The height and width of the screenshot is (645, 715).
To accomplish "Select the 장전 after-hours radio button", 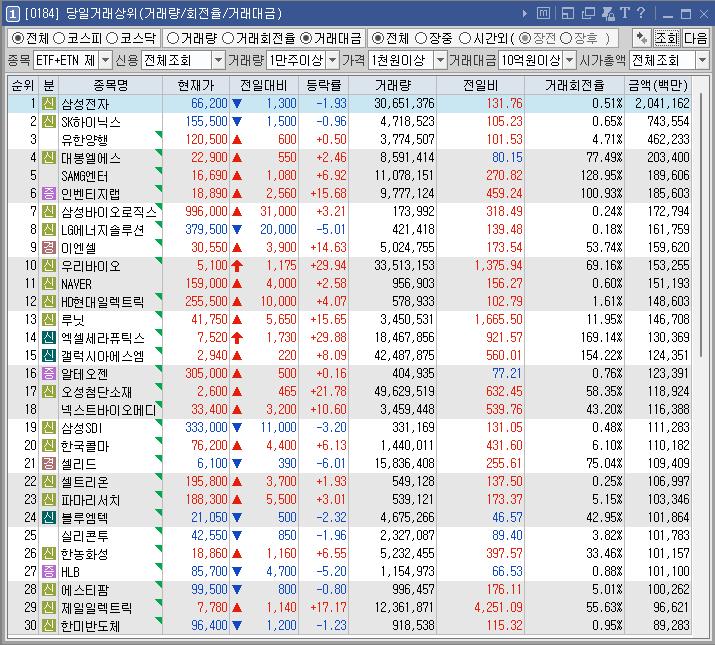I will [x=525, y=38].
